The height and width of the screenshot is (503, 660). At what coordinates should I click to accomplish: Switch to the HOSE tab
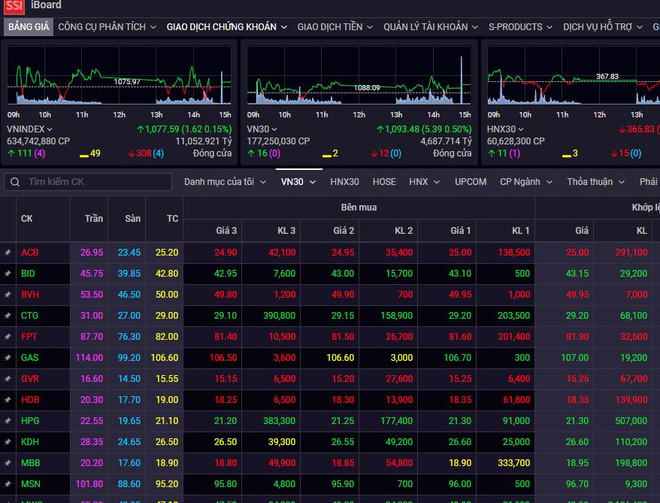tap(384, 182)
